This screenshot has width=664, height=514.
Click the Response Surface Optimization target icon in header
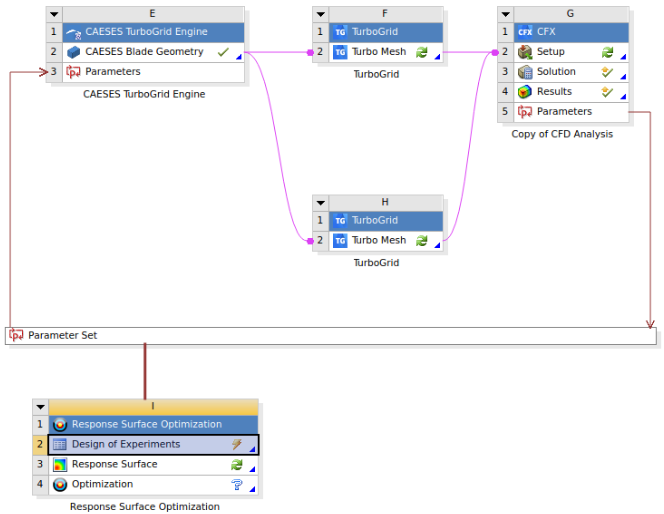(60, 425)
